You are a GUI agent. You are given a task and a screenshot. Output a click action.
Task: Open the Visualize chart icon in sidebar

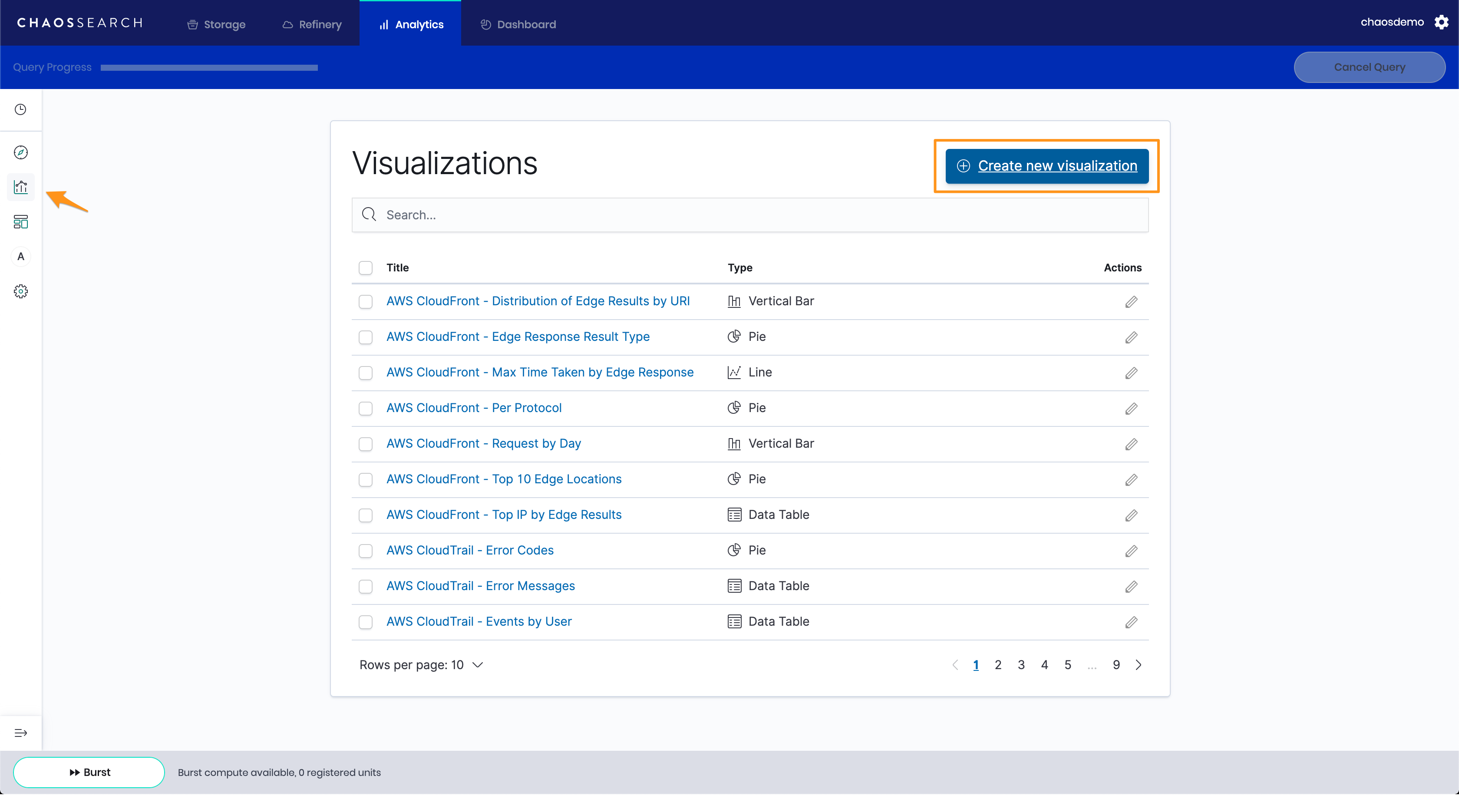click(20, 187)
